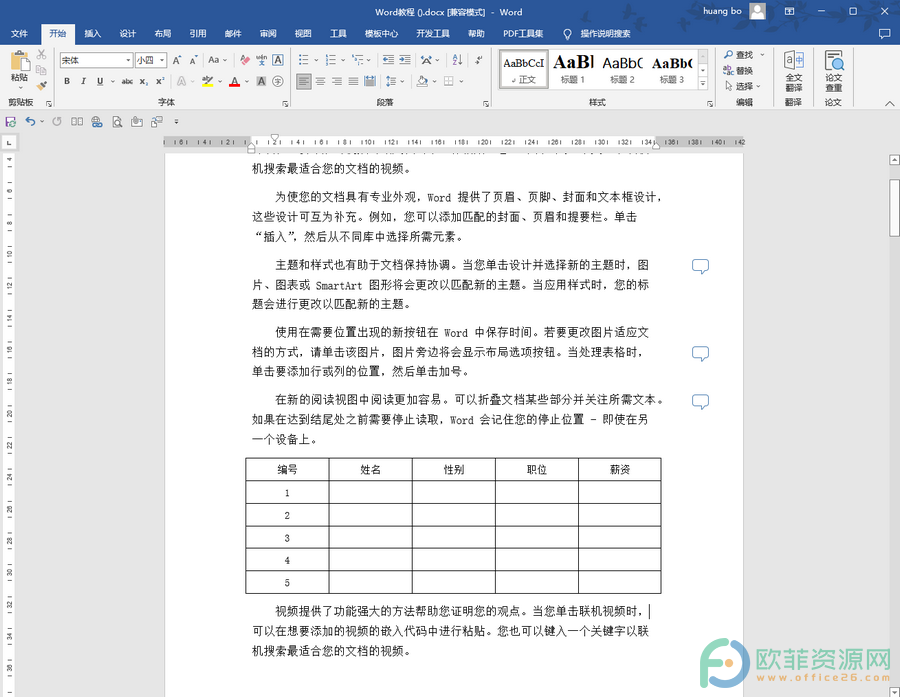Image resolution: width=900 pixels, height=697 pixels.
Task: Click the Cut scissors icon
Action: [x=41, y=55]
